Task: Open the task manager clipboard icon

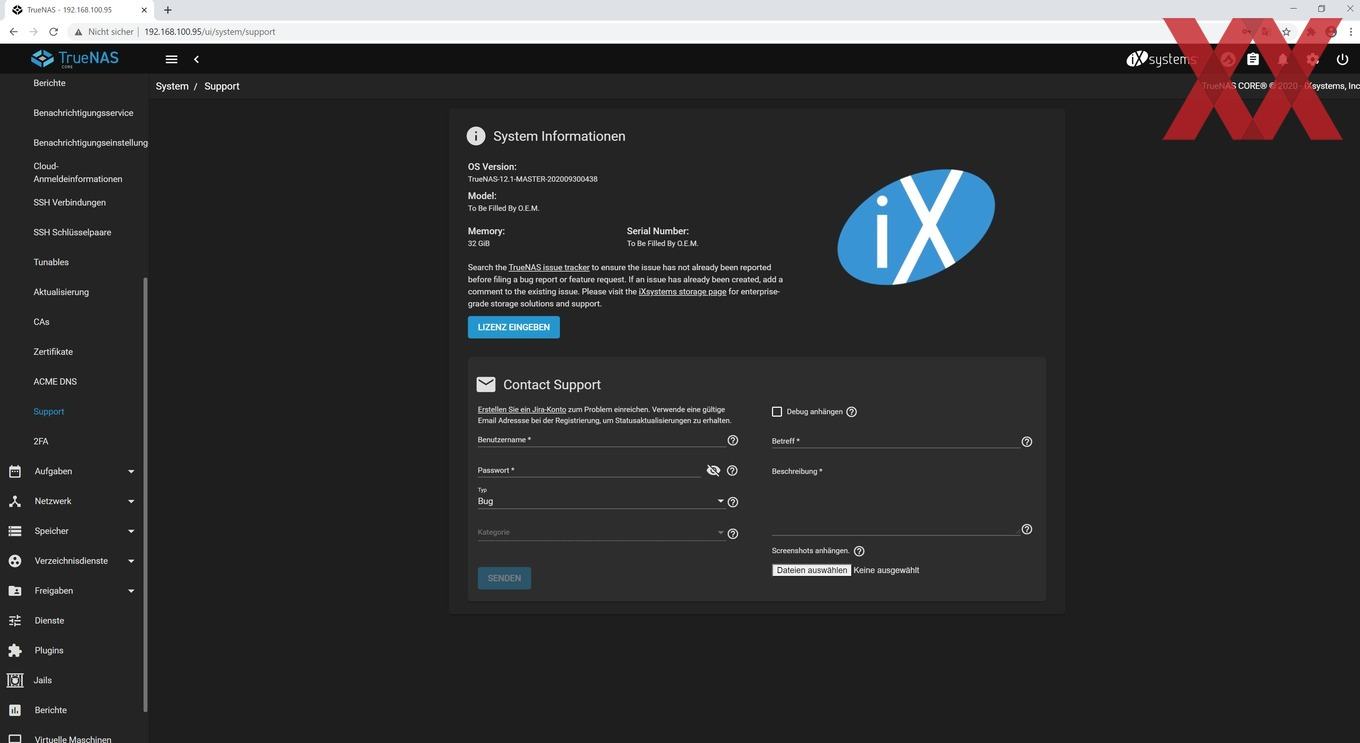Action: click(1252, 59)
